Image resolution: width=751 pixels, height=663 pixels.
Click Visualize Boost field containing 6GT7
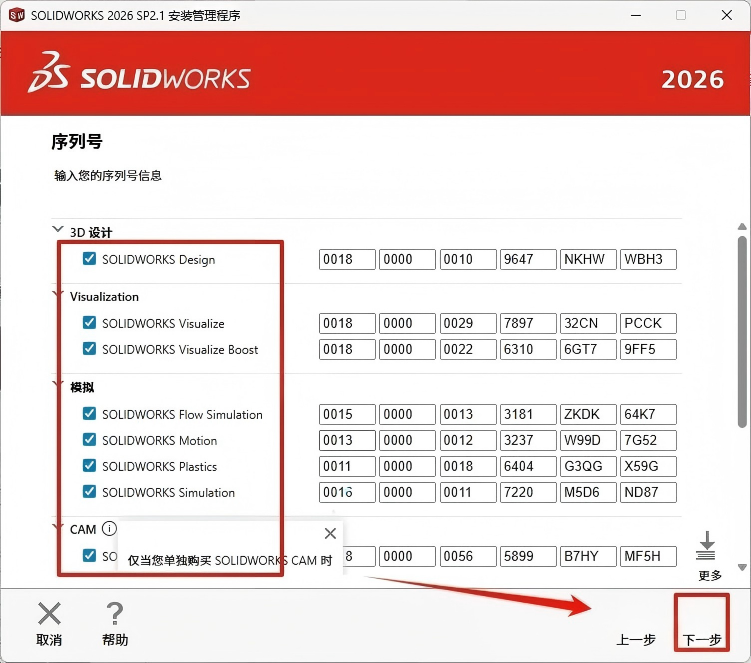point(588,349)
